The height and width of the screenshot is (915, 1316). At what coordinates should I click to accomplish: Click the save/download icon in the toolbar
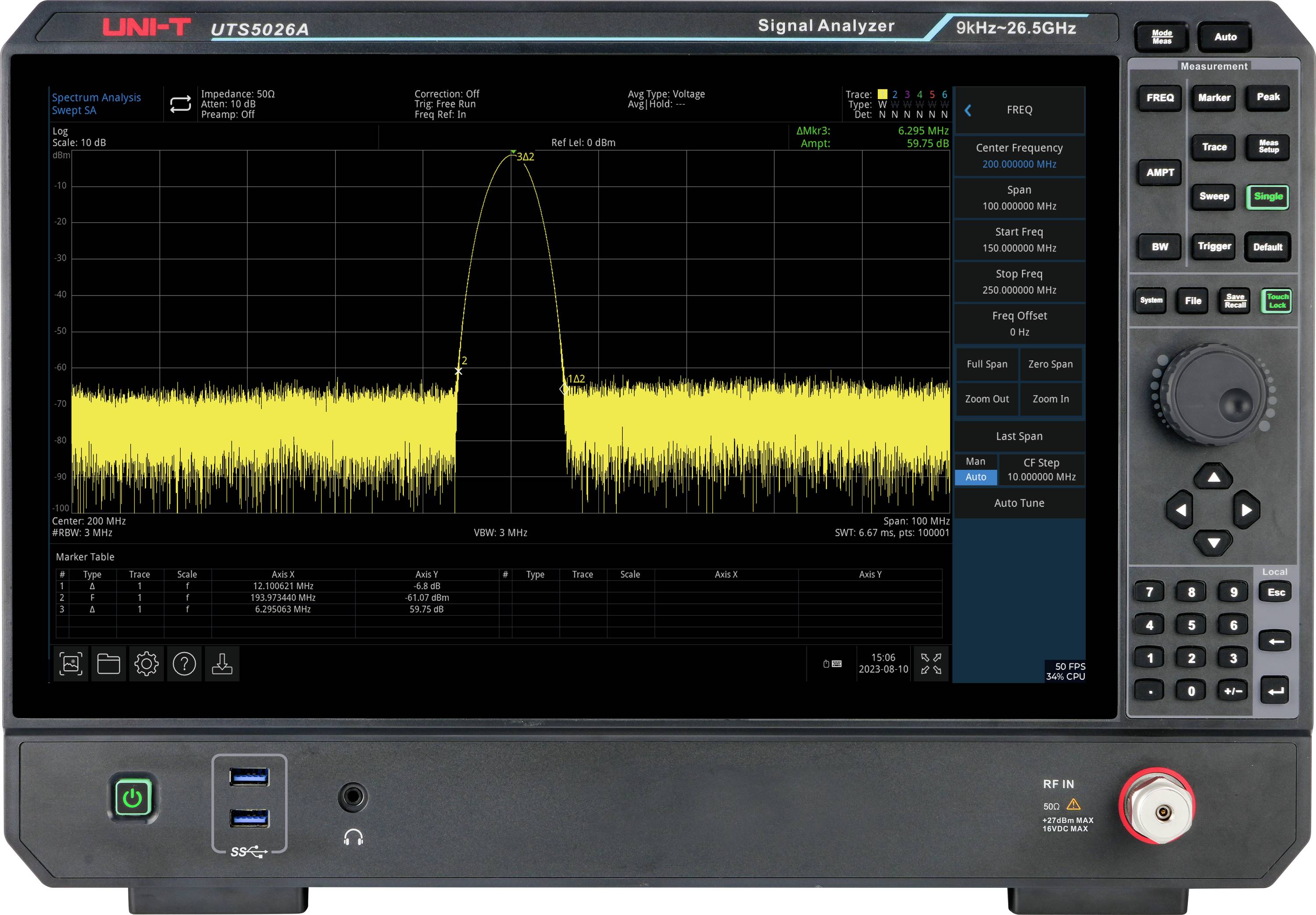tap(222, 664)
